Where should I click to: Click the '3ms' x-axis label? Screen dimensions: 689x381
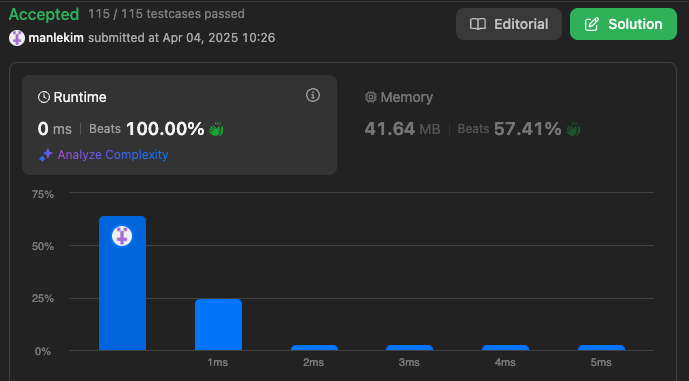coord(409,363)
